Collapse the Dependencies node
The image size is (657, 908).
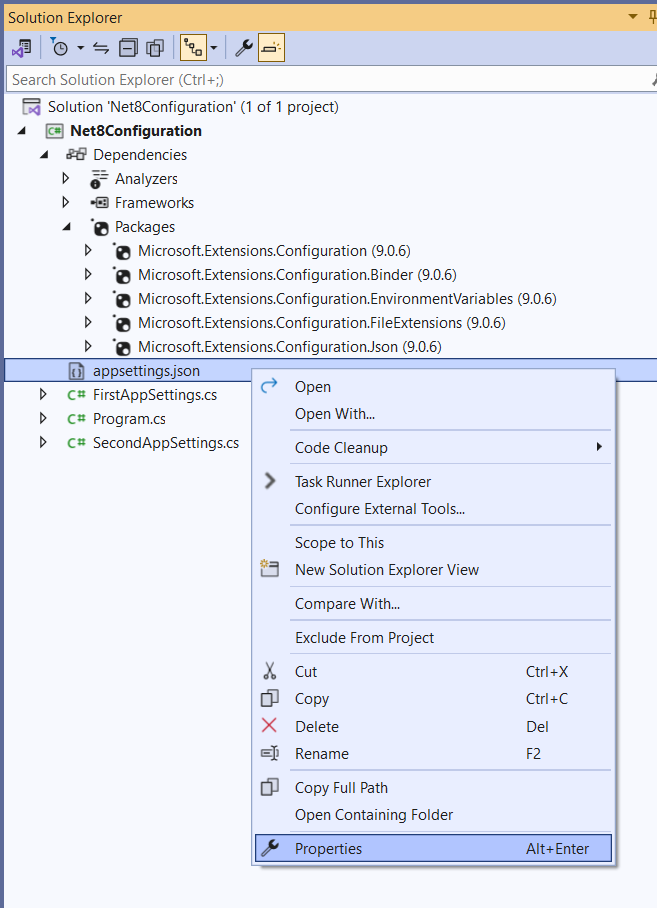point(44,155)
